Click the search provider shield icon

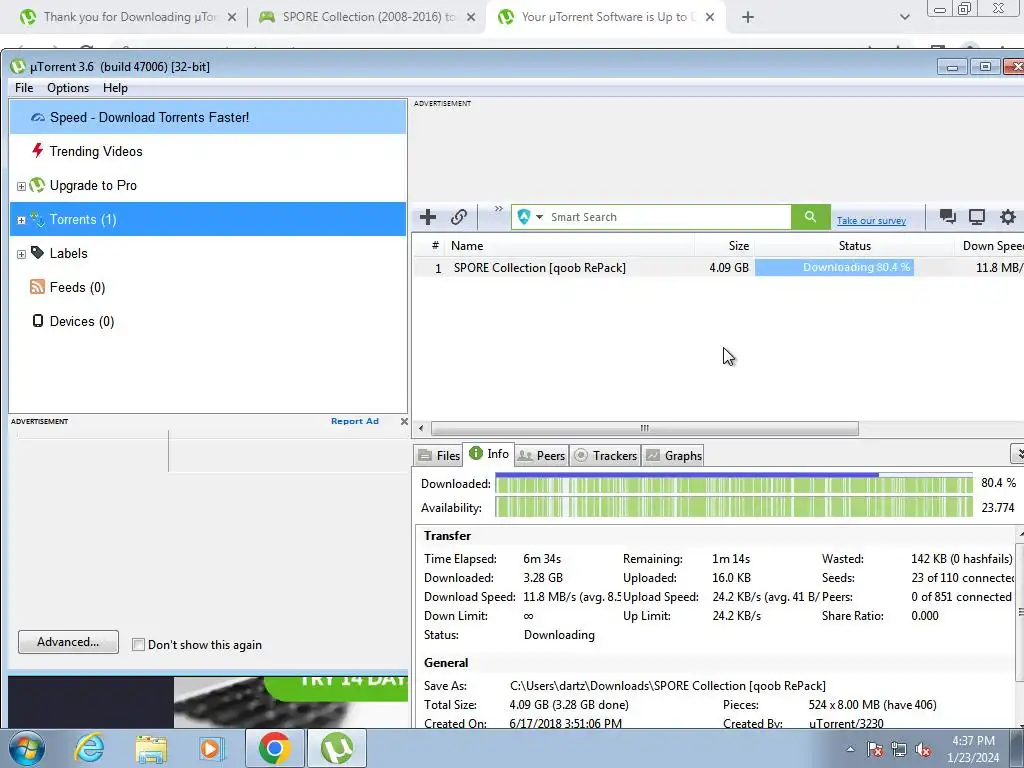coord(523,217)
